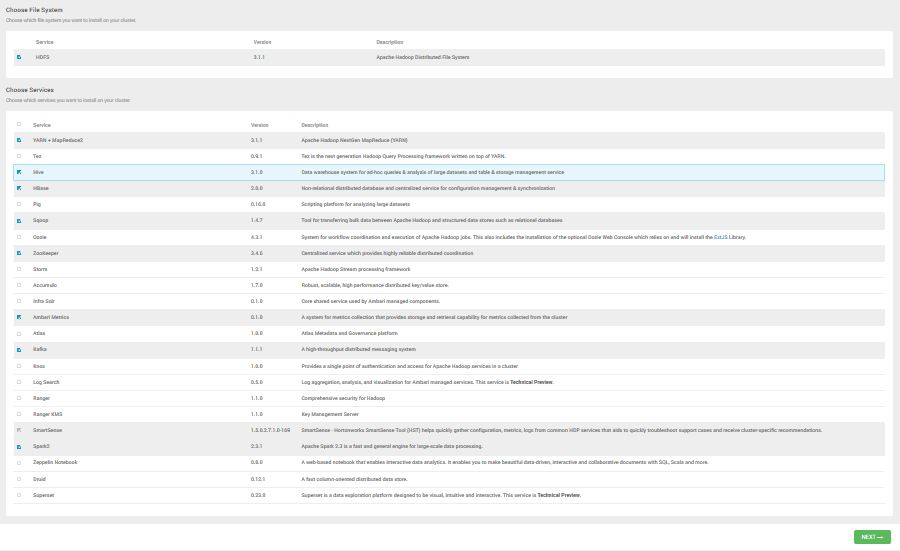The height and width of the screenshot is (551, 900).
Task: Click 'Comprehensive security for Hadoop' description
Action: [x=343, y=398]
